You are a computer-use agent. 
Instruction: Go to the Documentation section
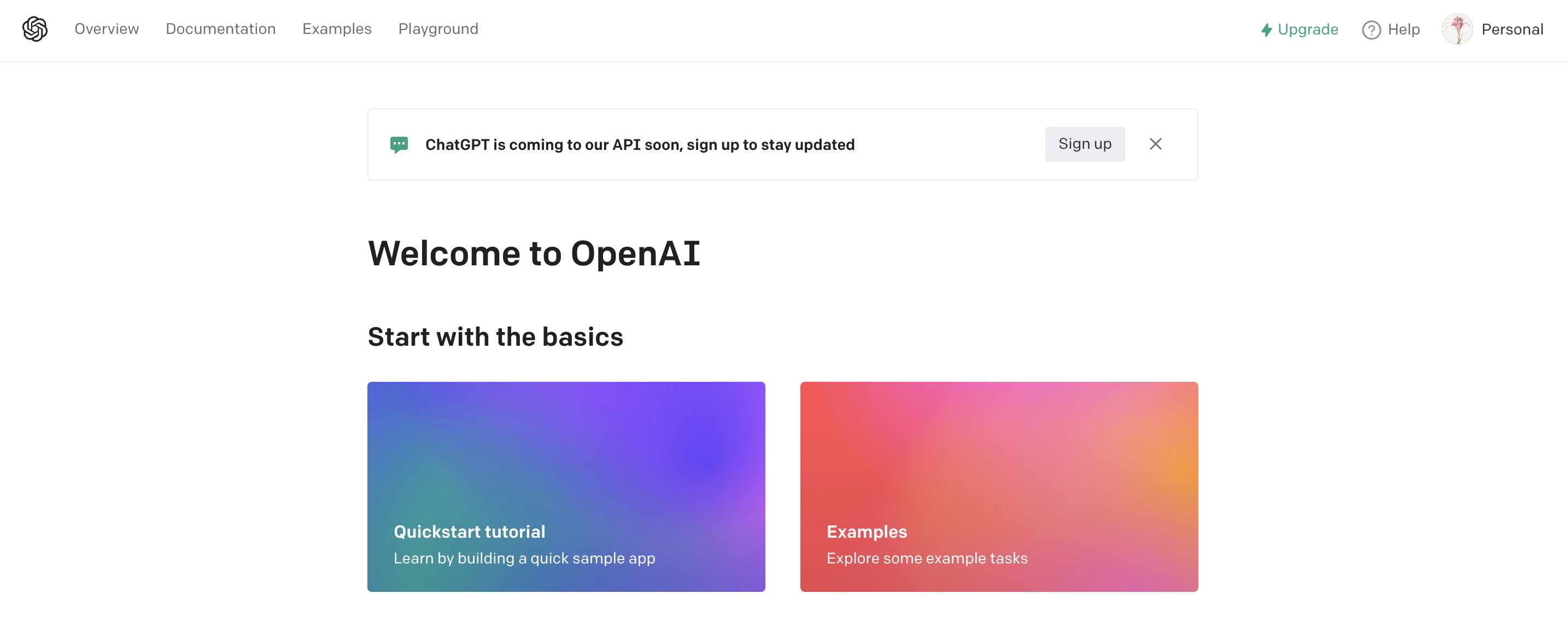pos(220,28)
